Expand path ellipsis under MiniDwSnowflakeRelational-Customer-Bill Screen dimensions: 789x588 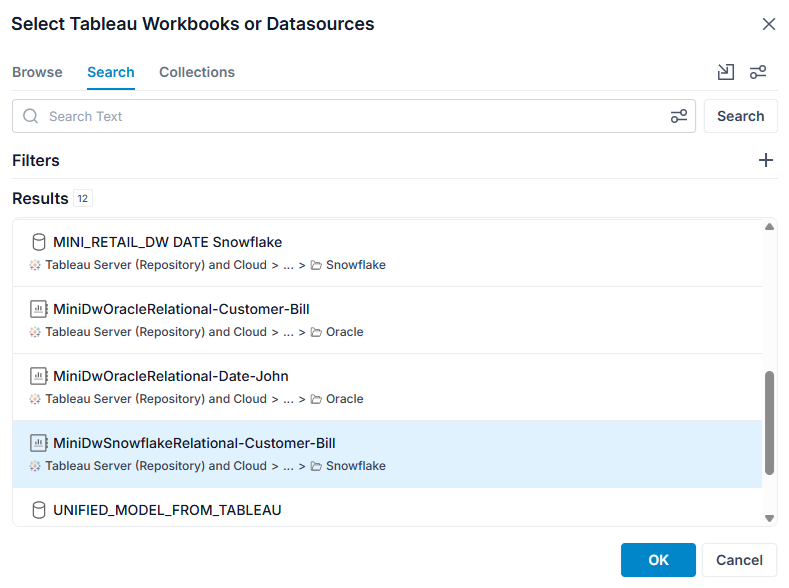(288, 466)
